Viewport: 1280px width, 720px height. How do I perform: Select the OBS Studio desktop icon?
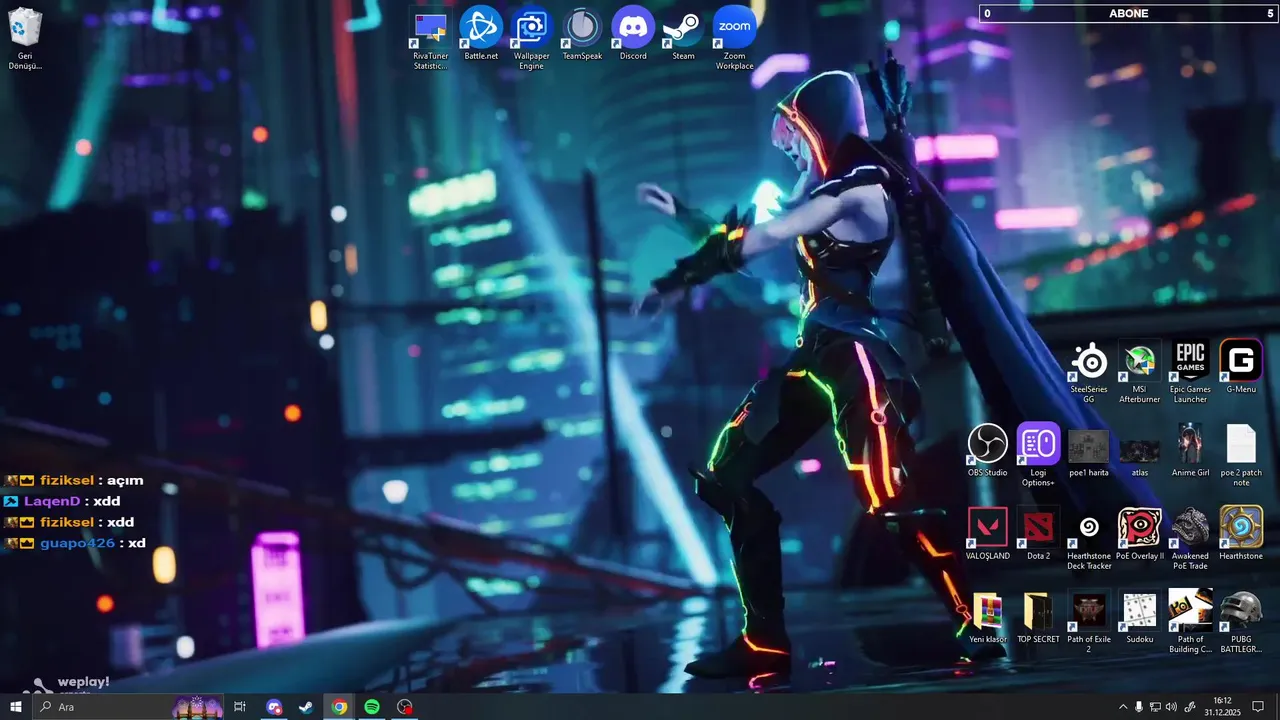988,450
